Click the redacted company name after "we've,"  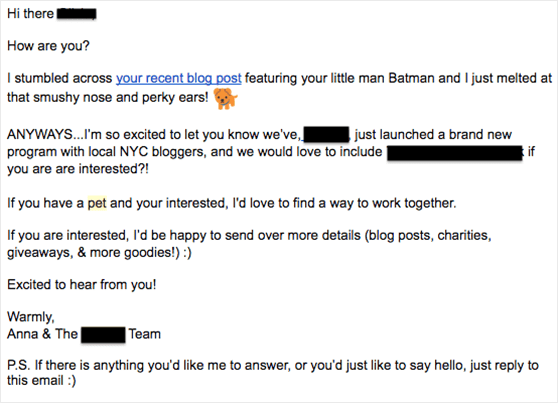coord(326,135)
